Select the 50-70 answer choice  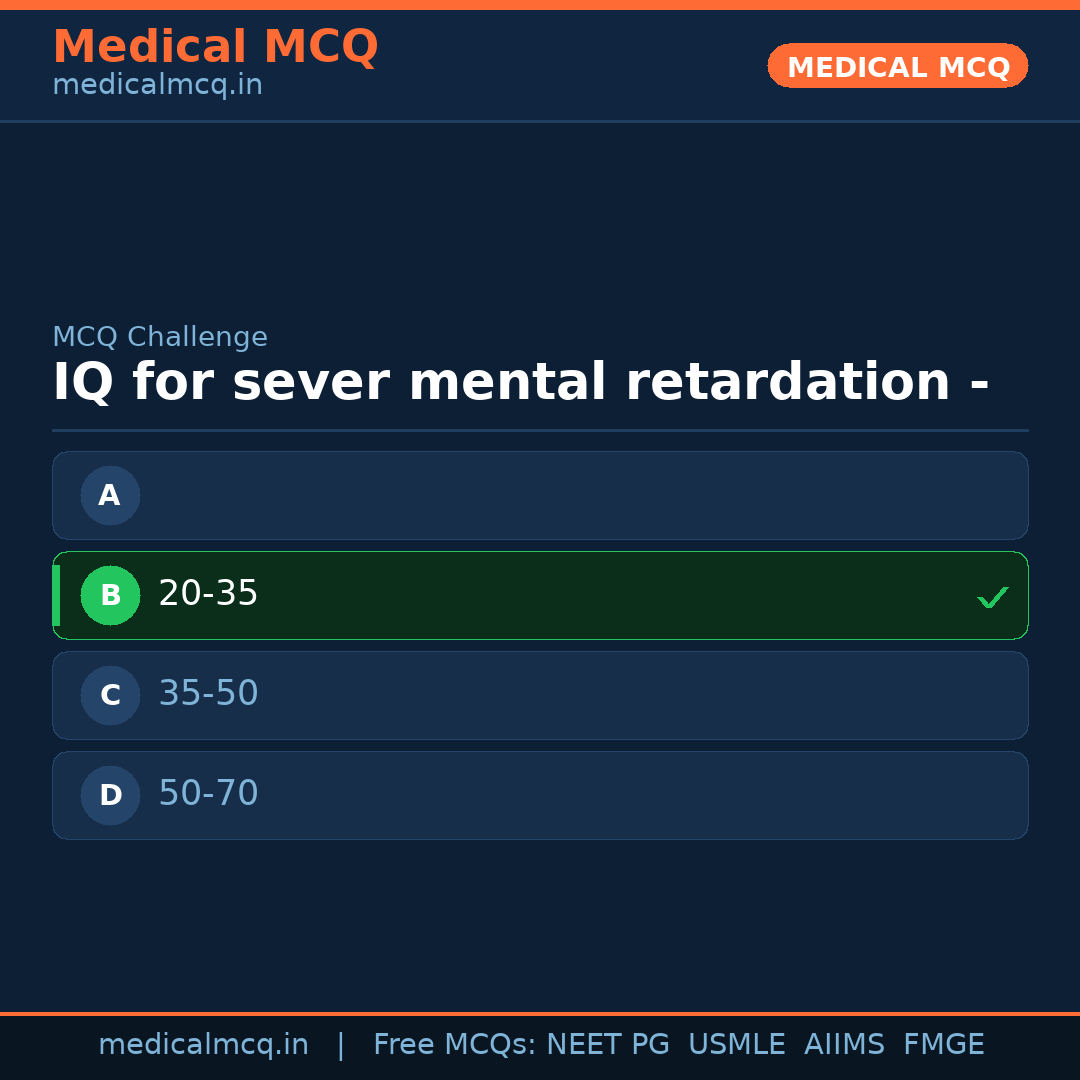tap(540, 795)
